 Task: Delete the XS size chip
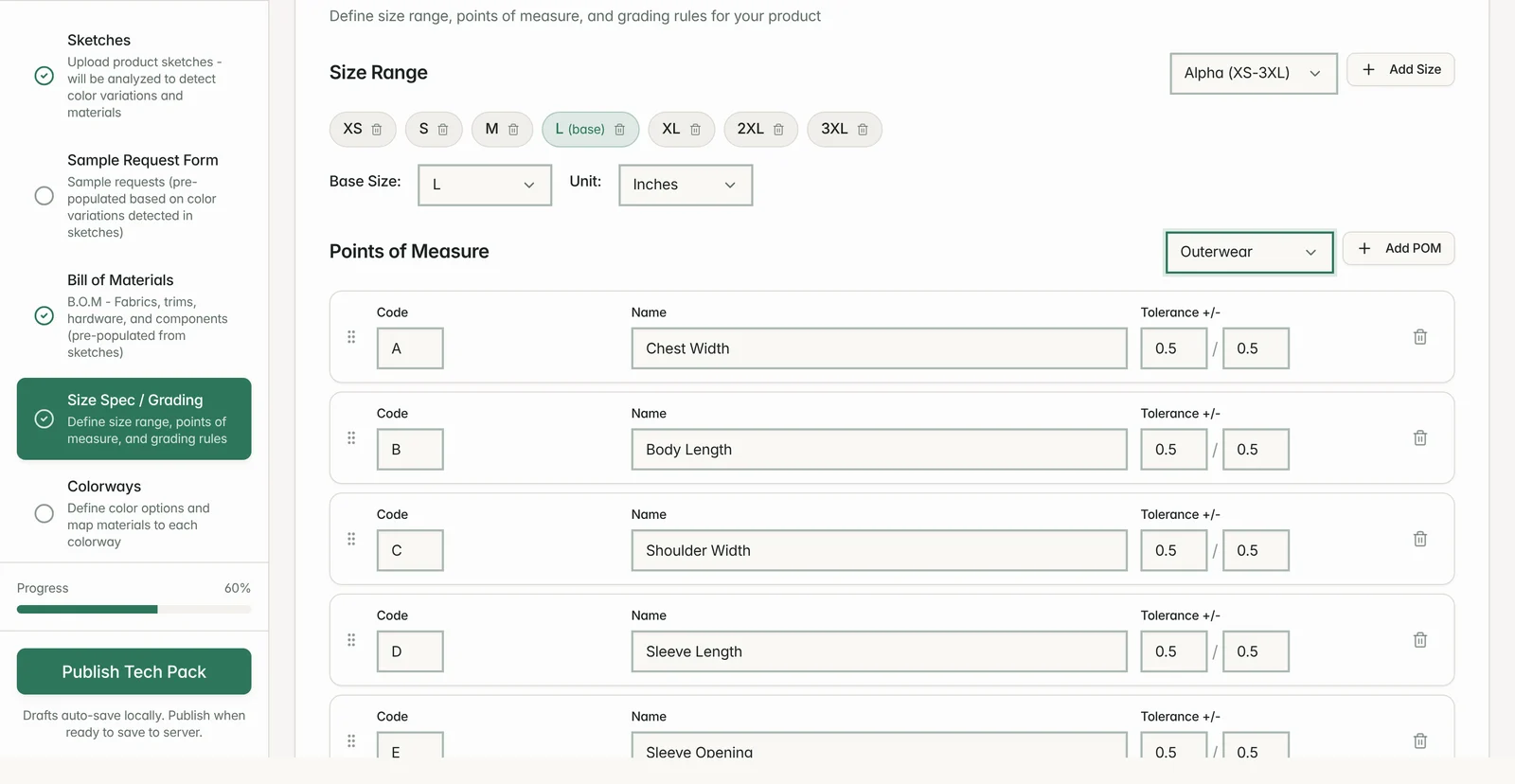tap(377, 130)
